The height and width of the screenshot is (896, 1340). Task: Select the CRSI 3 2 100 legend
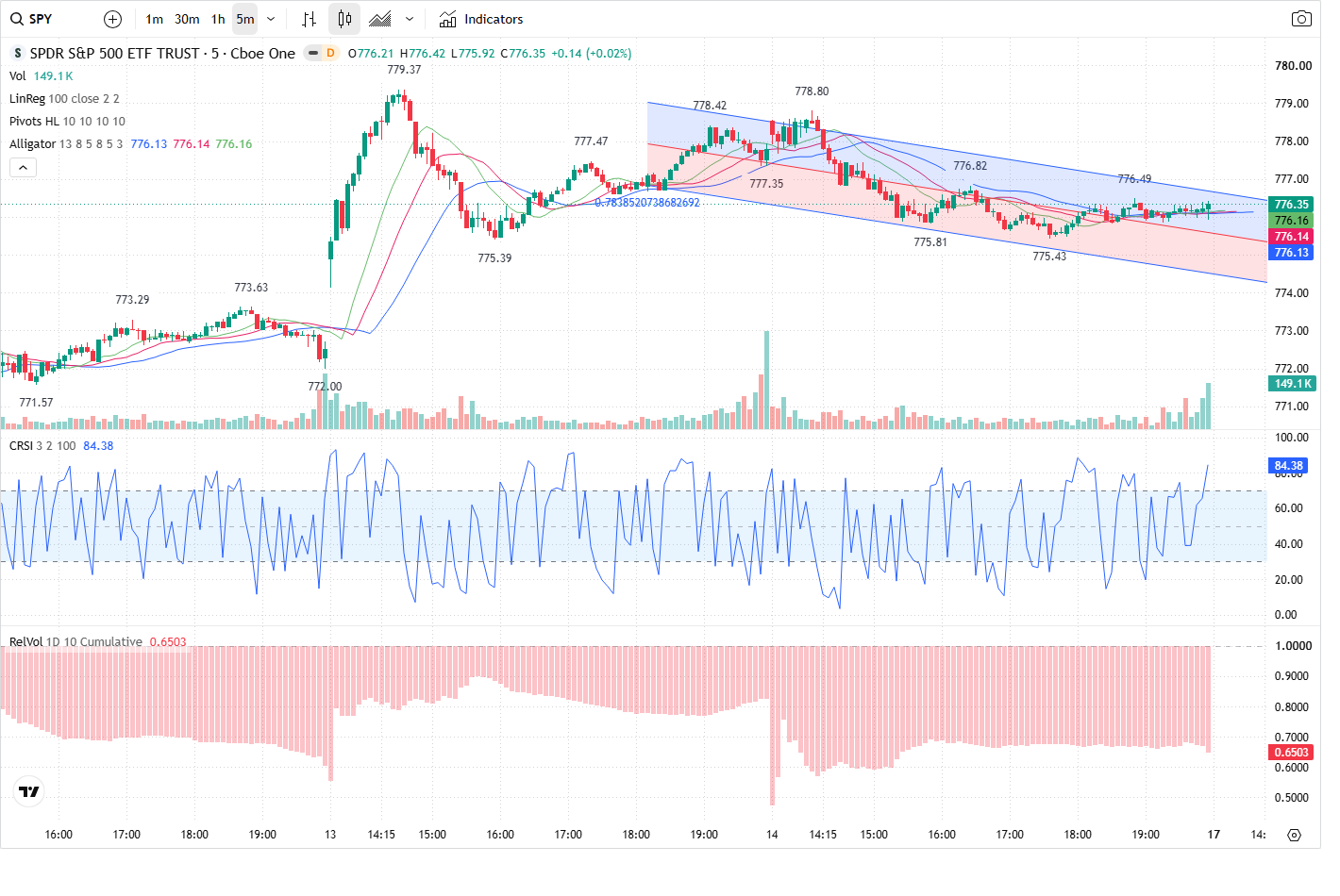tap(42, 446)
